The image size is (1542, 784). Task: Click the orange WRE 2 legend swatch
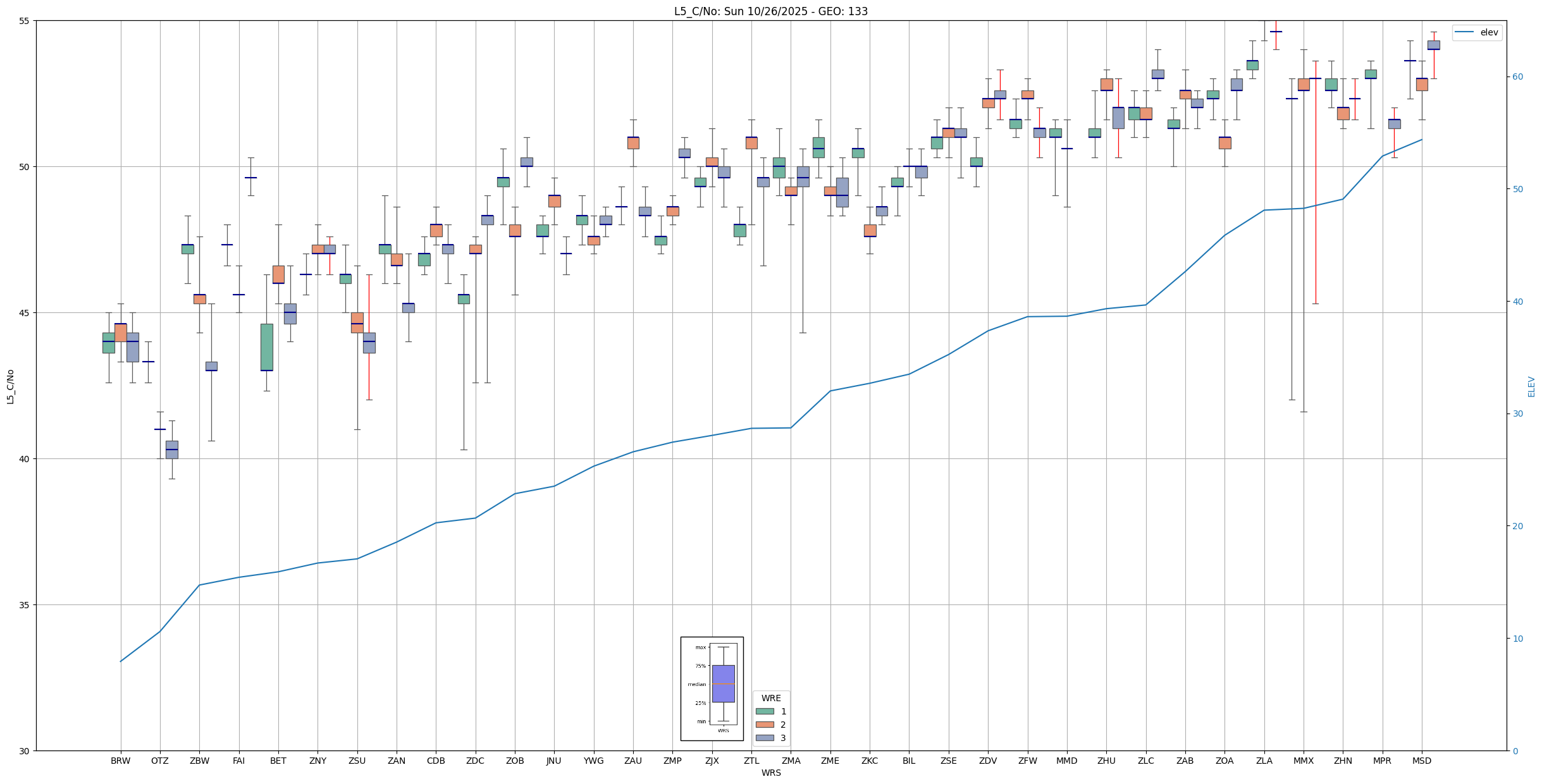764,725
